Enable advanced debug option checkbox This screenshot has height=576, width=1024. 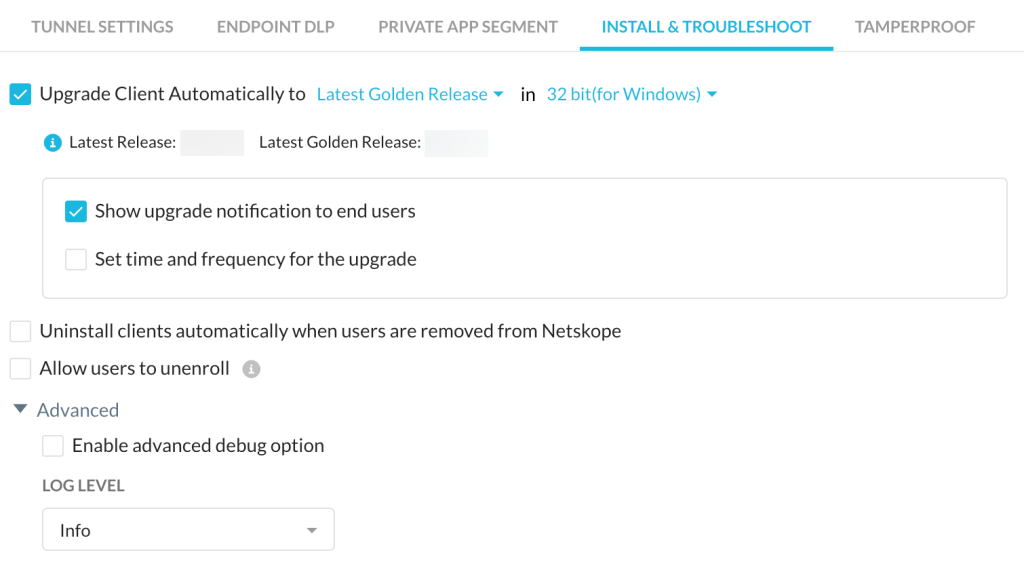pos(53,445)
